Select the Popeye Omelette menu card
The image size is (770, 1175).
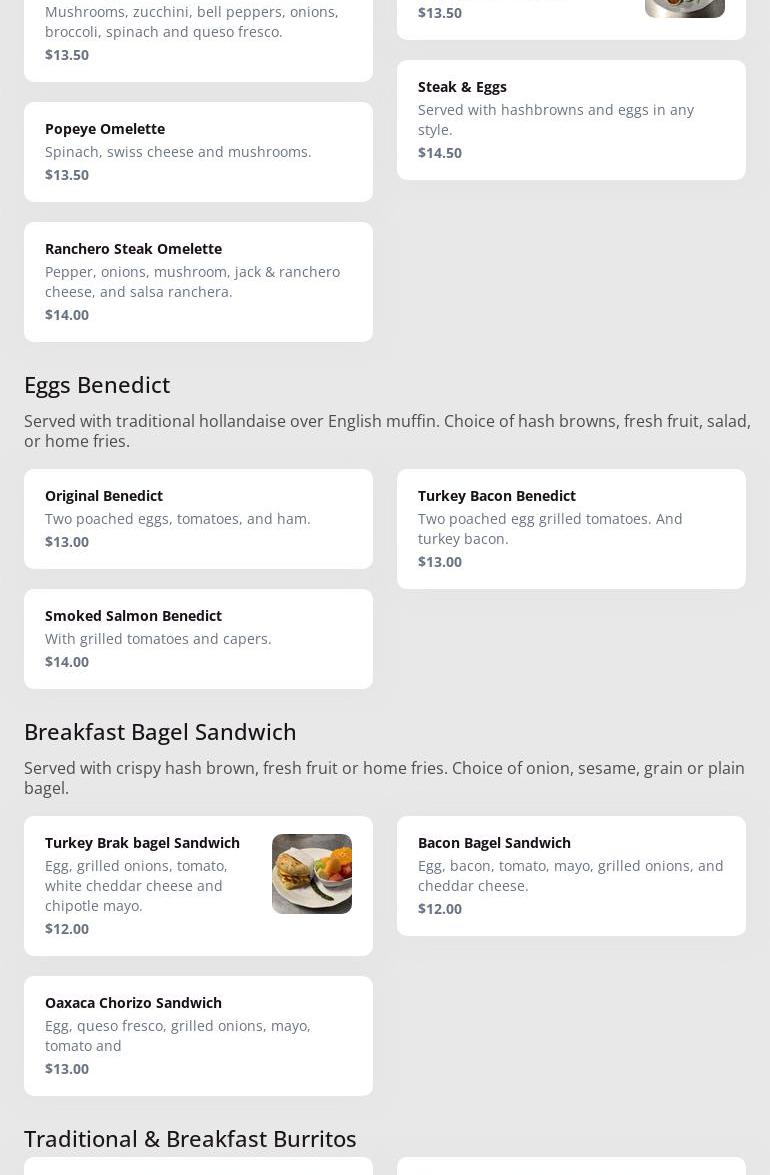pos(198,152)
